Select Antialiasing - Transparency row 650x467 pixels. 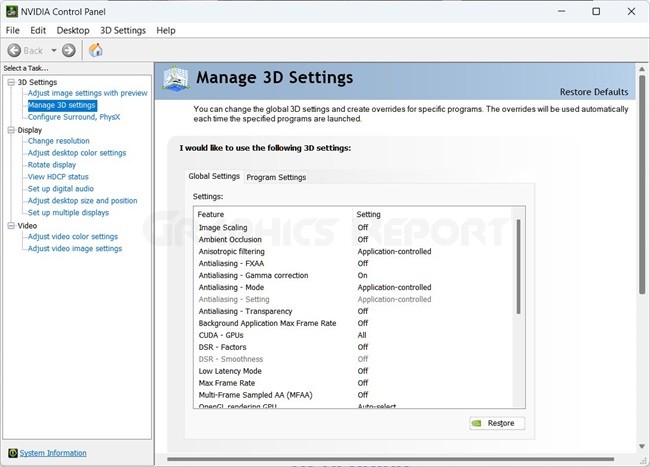[355, 311]
